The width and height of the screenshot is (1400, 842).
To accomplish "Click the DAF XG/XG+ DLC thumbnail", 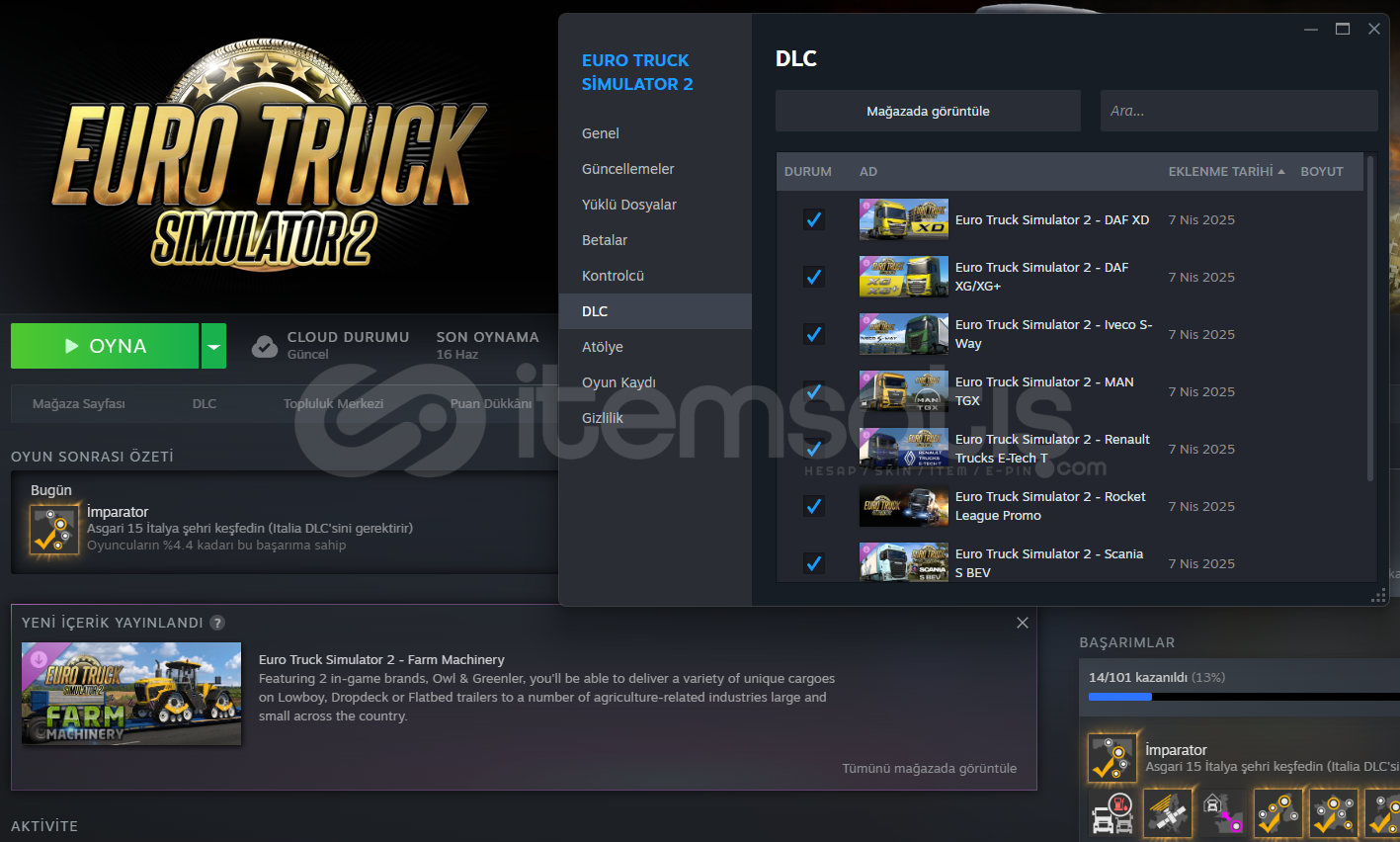I will pyautogui.click(x=904, y=277).
